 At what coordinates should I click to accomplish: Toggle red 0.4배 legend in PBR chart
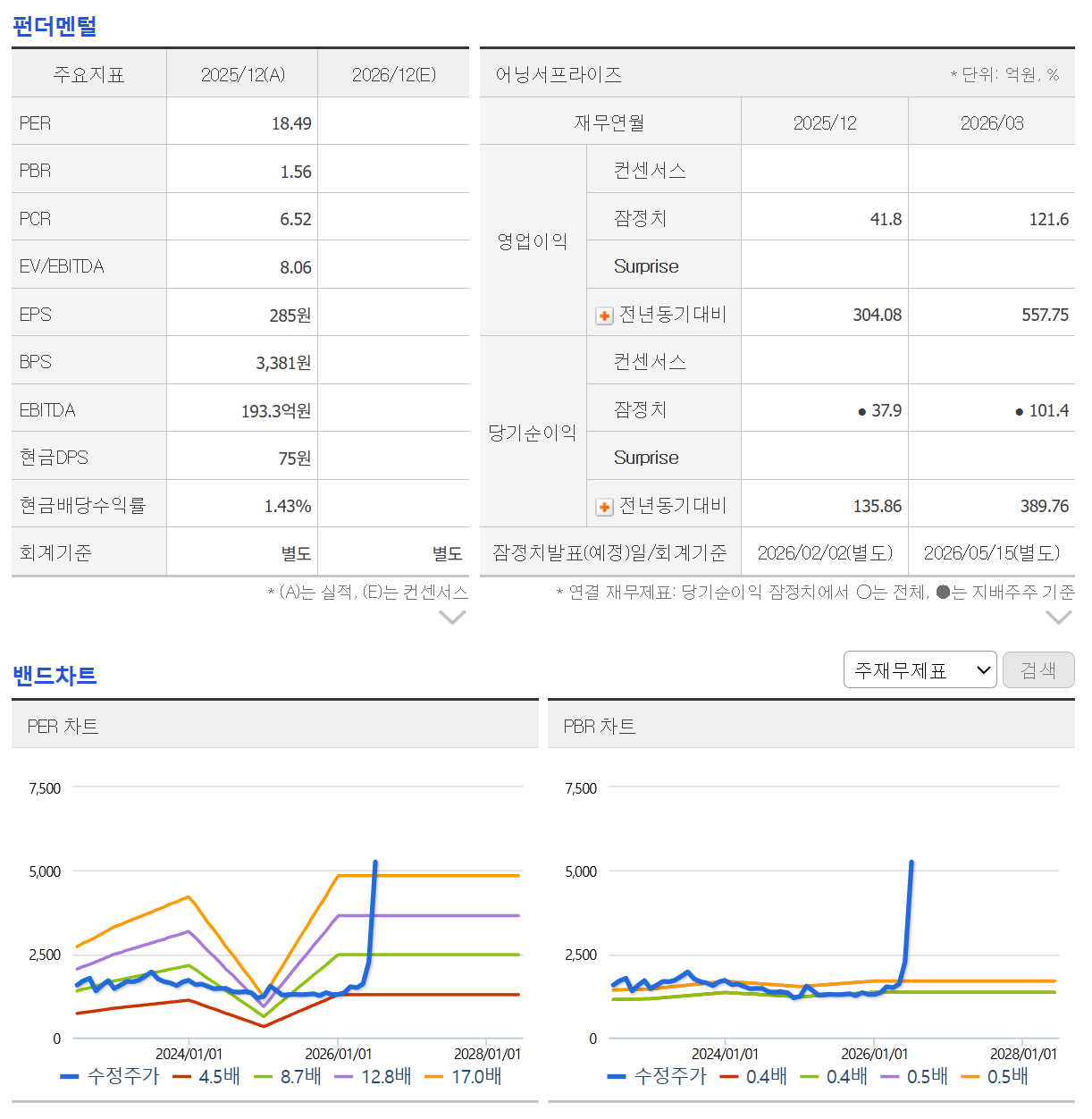point(753,1076)
